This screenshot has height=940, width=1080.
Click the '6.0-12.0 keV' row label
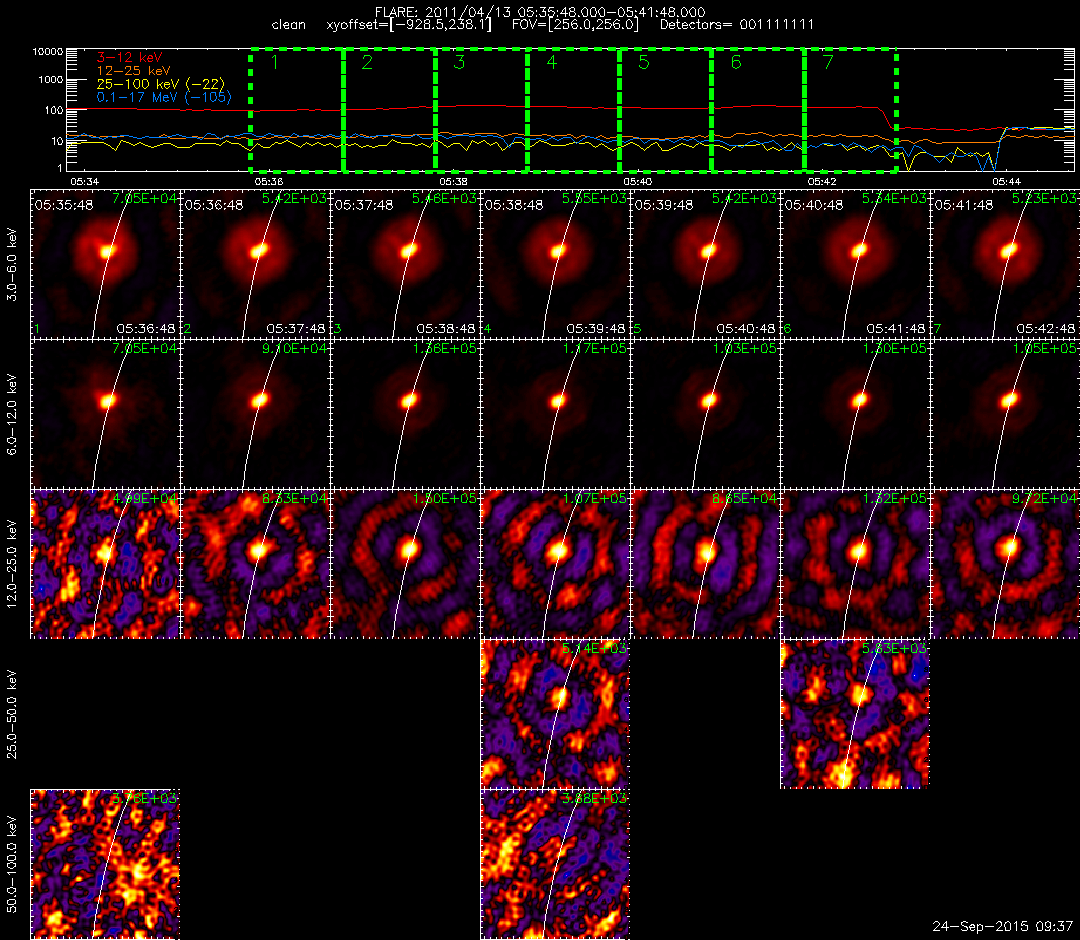(12, 415)
